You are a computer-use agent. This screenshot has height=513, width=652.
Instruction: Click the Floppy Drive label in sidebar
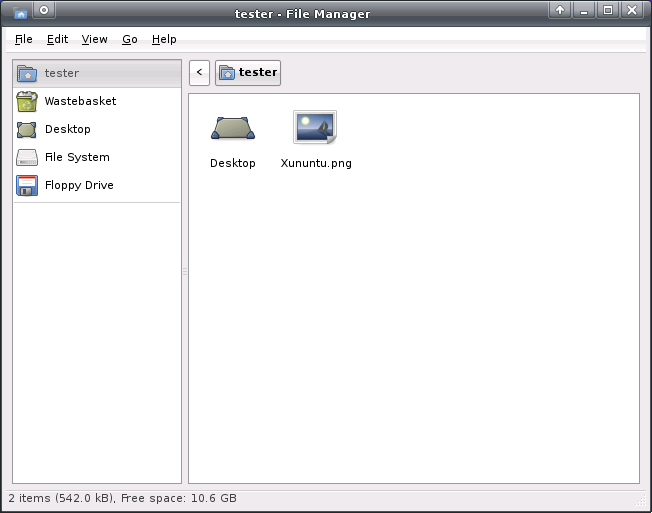[x=79, y=185]
